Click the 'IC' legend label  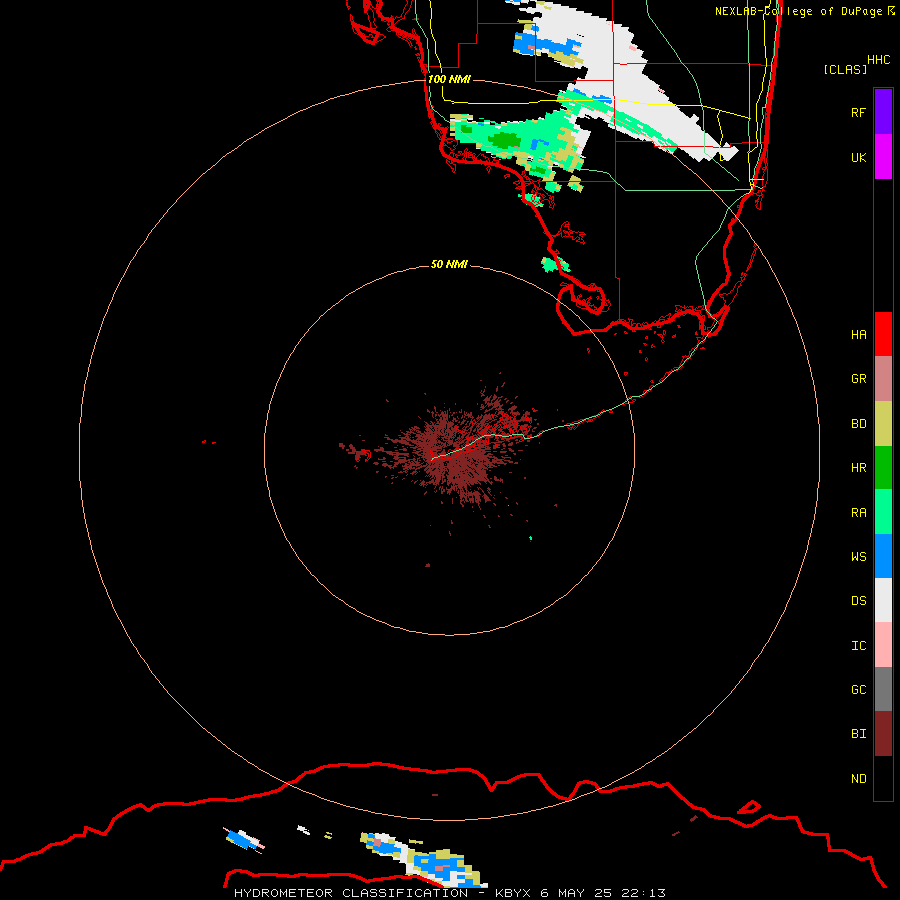tap(858, 646)
